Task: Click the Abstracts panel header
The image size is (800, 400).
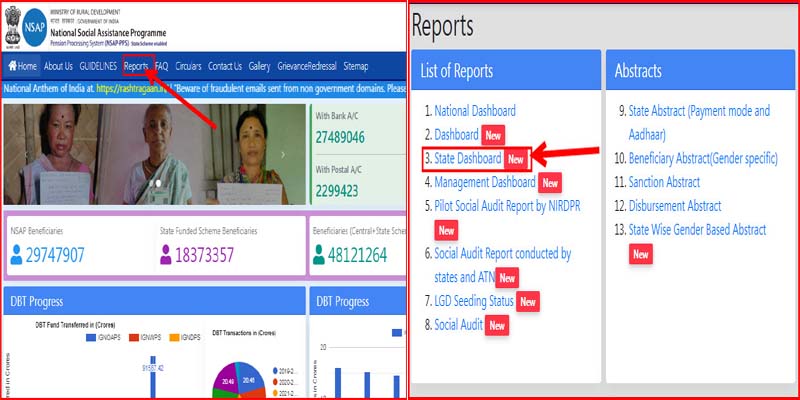Action: 701,70
